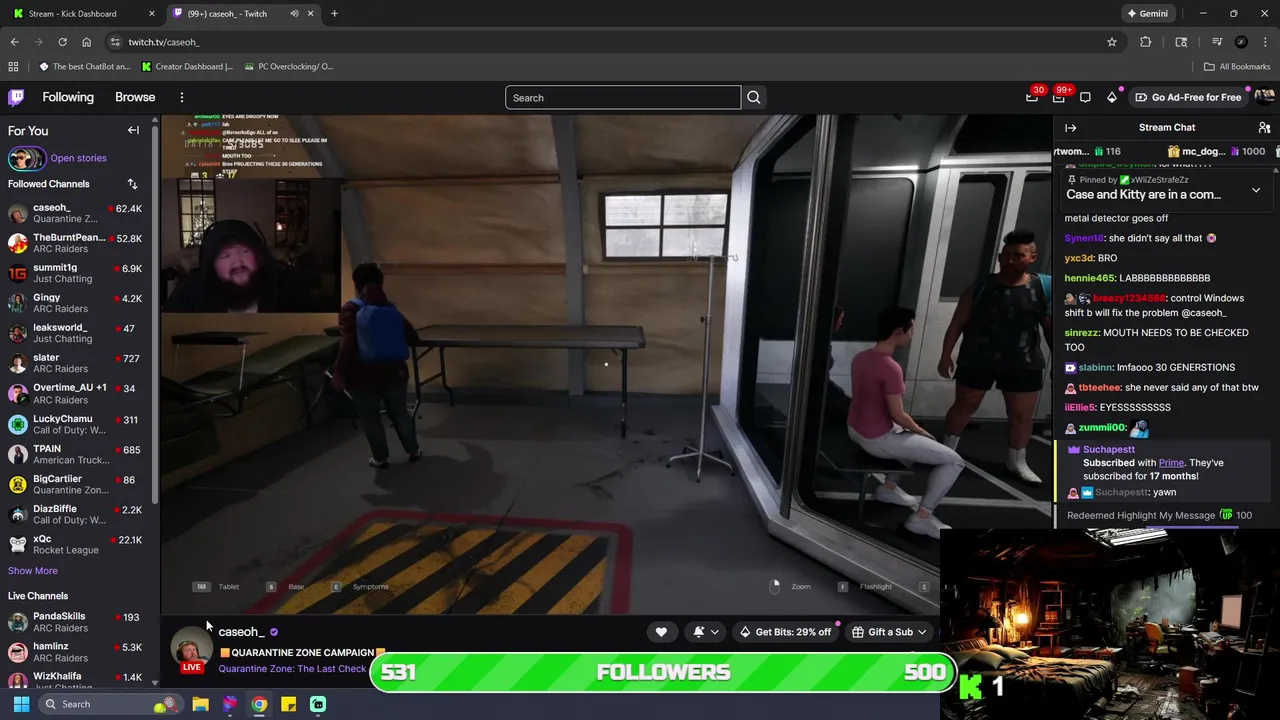The width and height of the screenshot is (1280, 720).
Task: Follow heart icon for caseoh_
Action: 661,632
